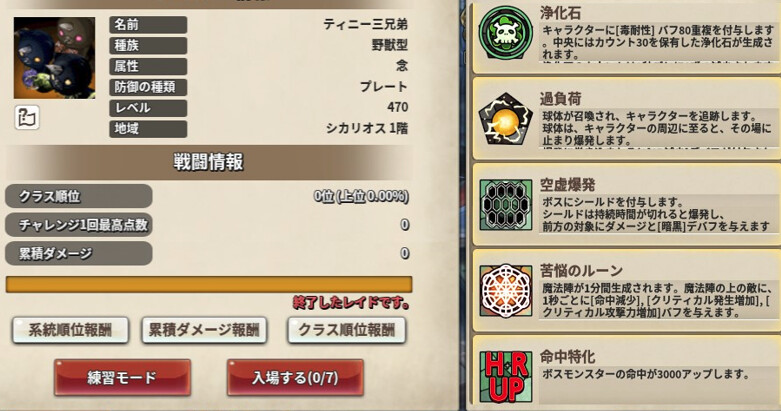Click the 命中特化 HR UP icon

coord(506,377)
